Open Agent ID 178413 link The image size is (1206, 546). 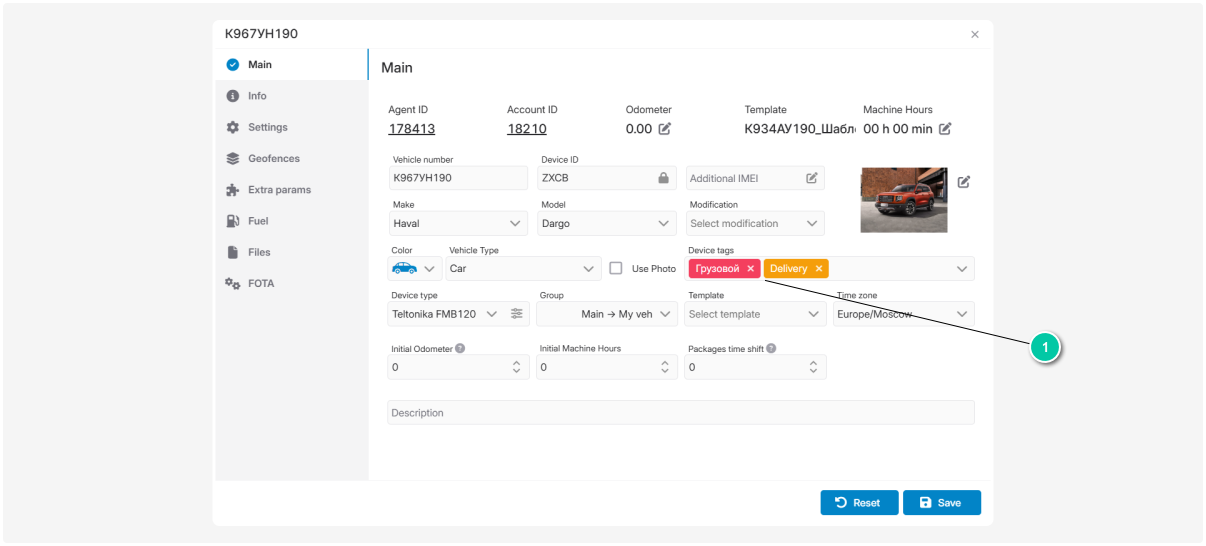(x=411, y=129)
